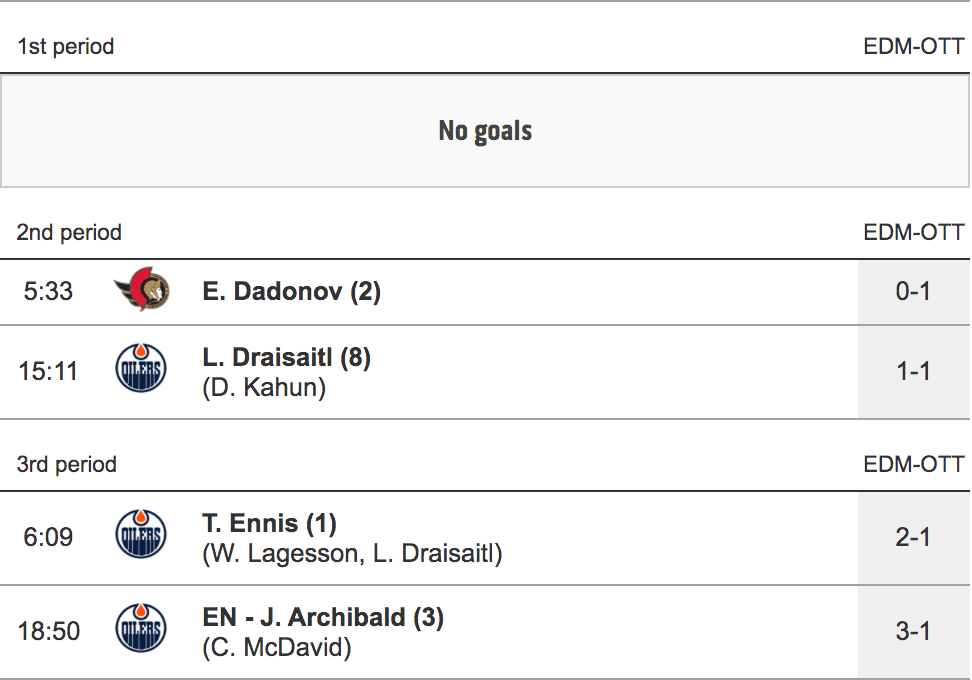972x680 pixels.
Task: Click the Oilers logo next to Archibald goal
Action: point(142,631)
